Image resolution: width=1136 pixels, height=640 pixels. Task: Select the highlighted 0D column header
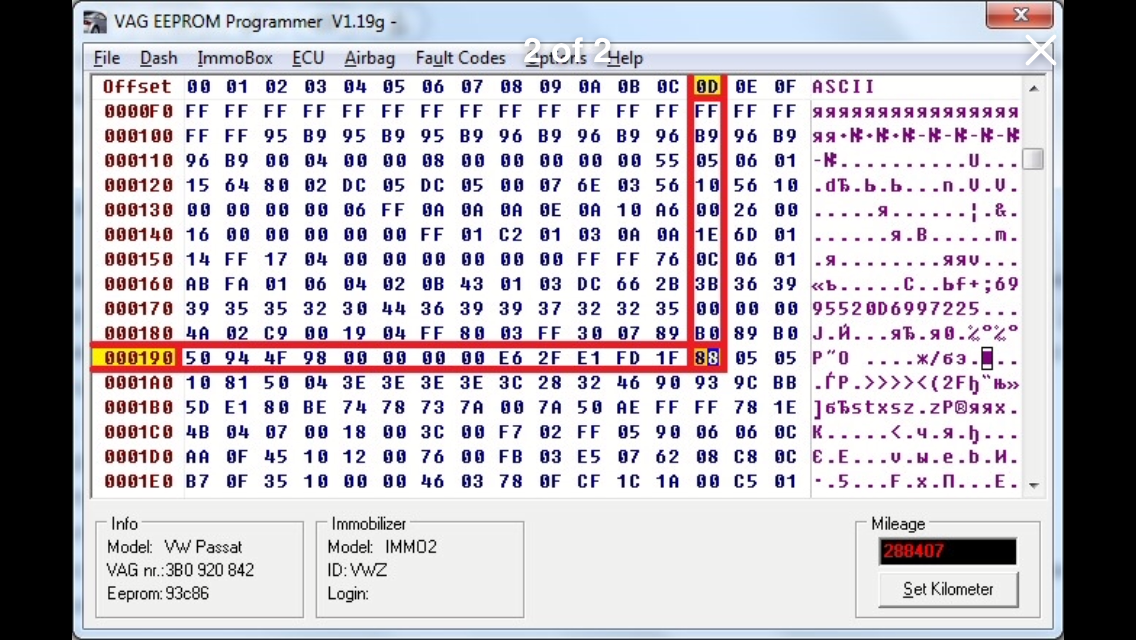pos(707,87)
